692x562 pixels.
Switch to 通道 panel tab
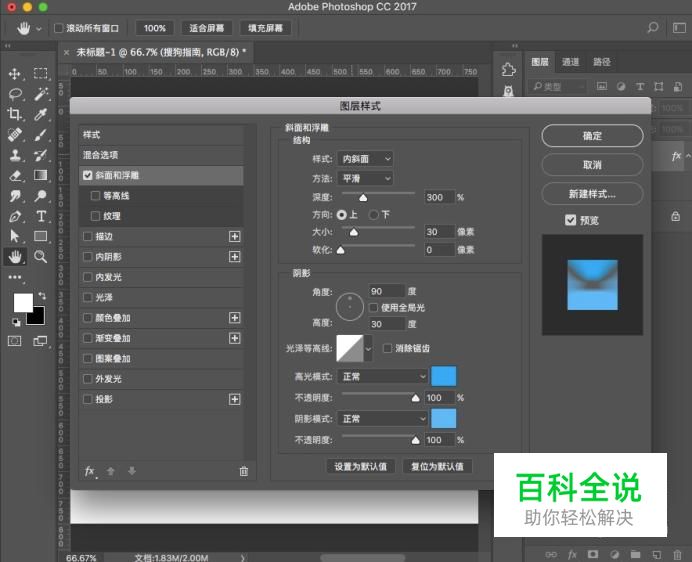click(570, 62)
